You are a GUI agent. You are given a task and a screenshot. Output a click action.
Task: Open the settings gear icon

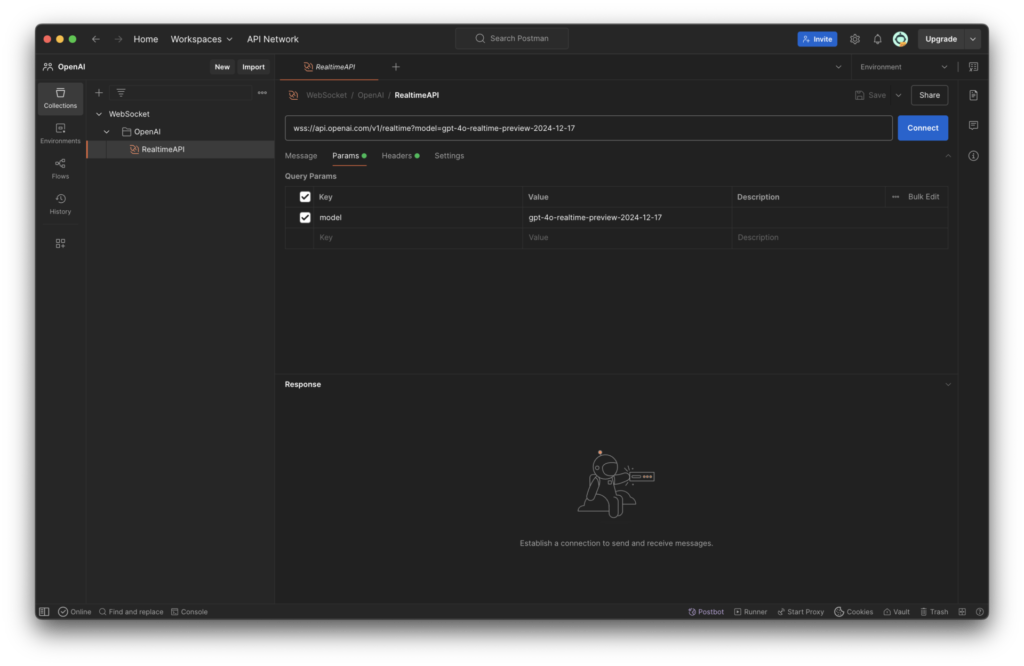tap(855, 39)
